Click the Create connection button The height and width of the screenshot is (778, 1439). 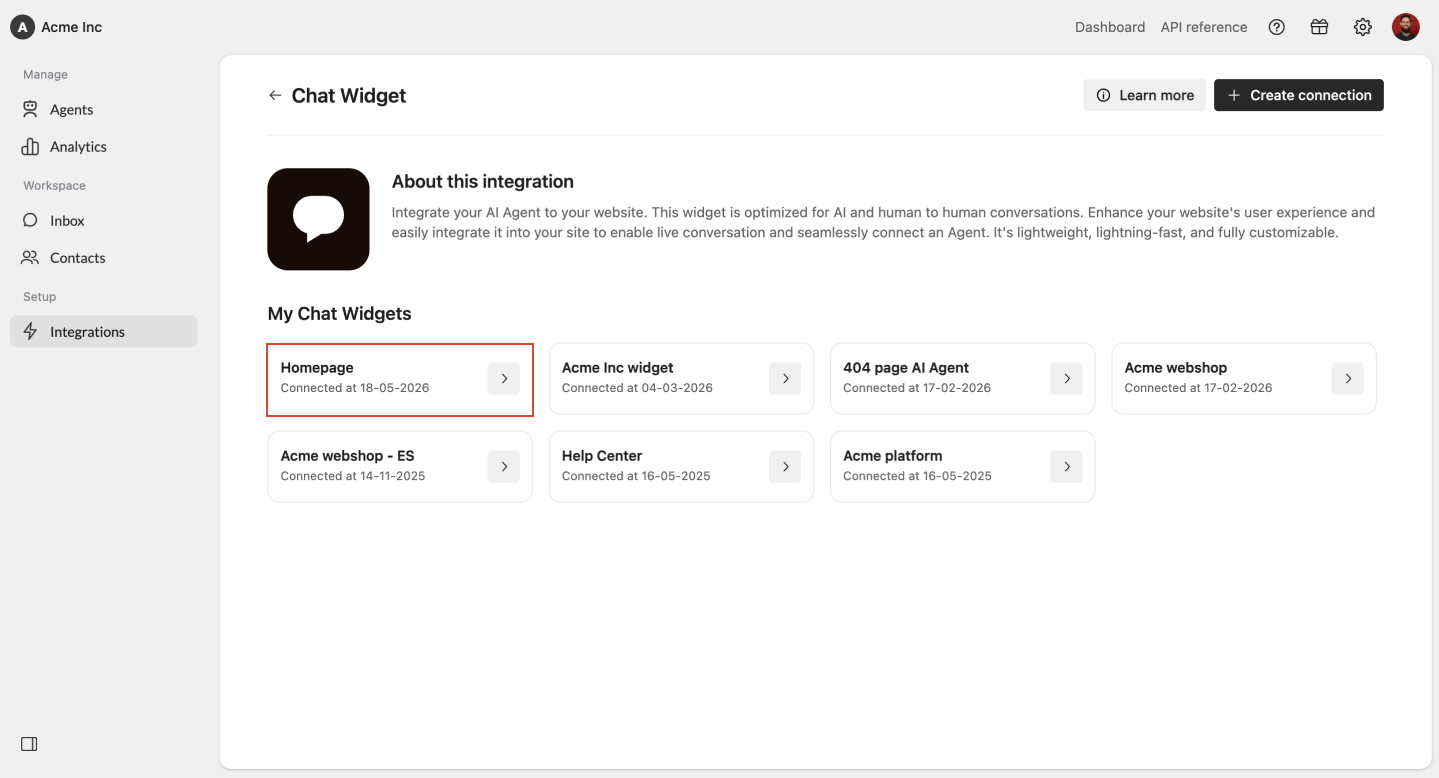pos(1299,95)
